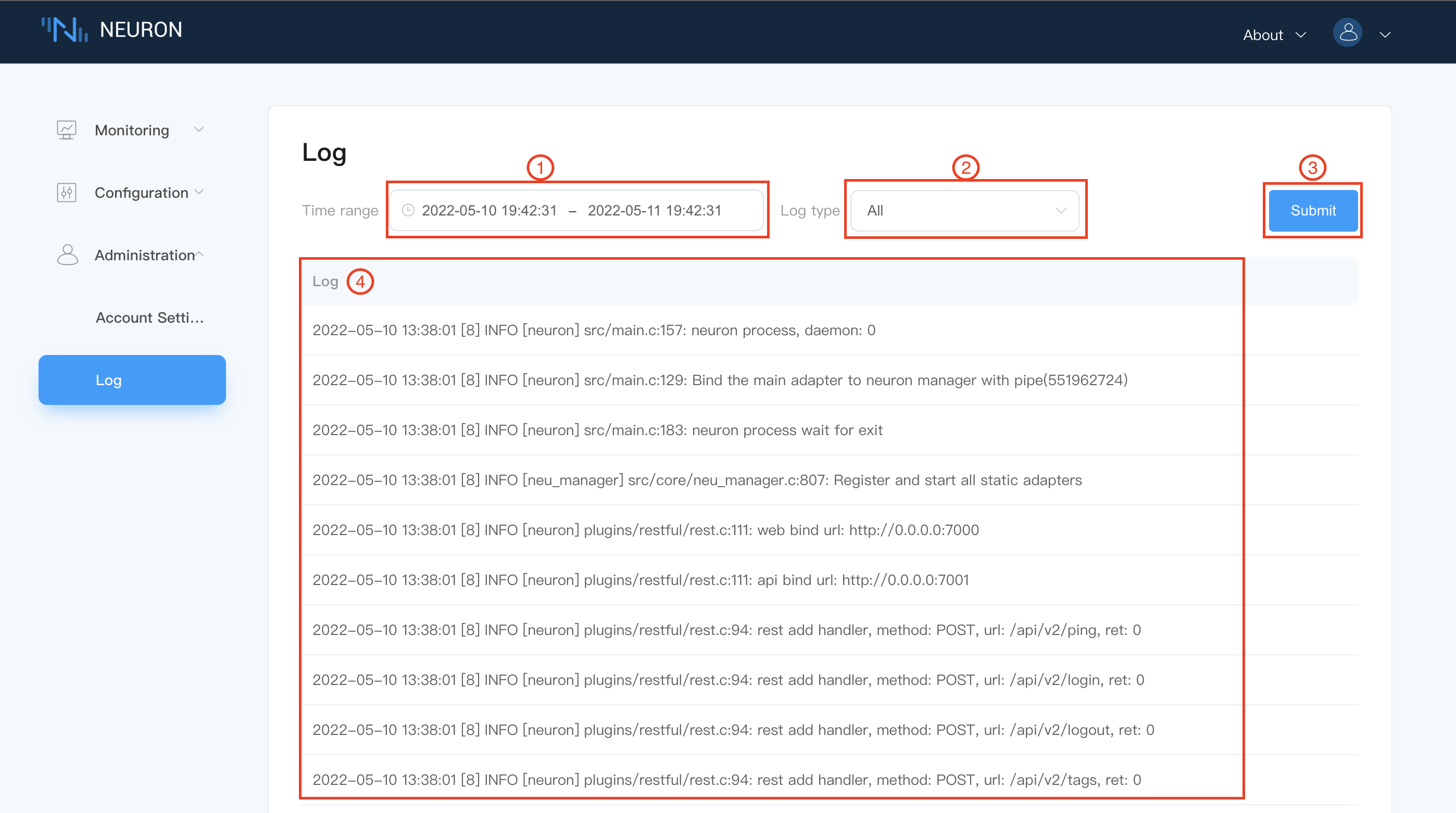Click the Log page heading
This screenshot has width=1456, height=813.
pyautogui.click(x=324, y=153)
